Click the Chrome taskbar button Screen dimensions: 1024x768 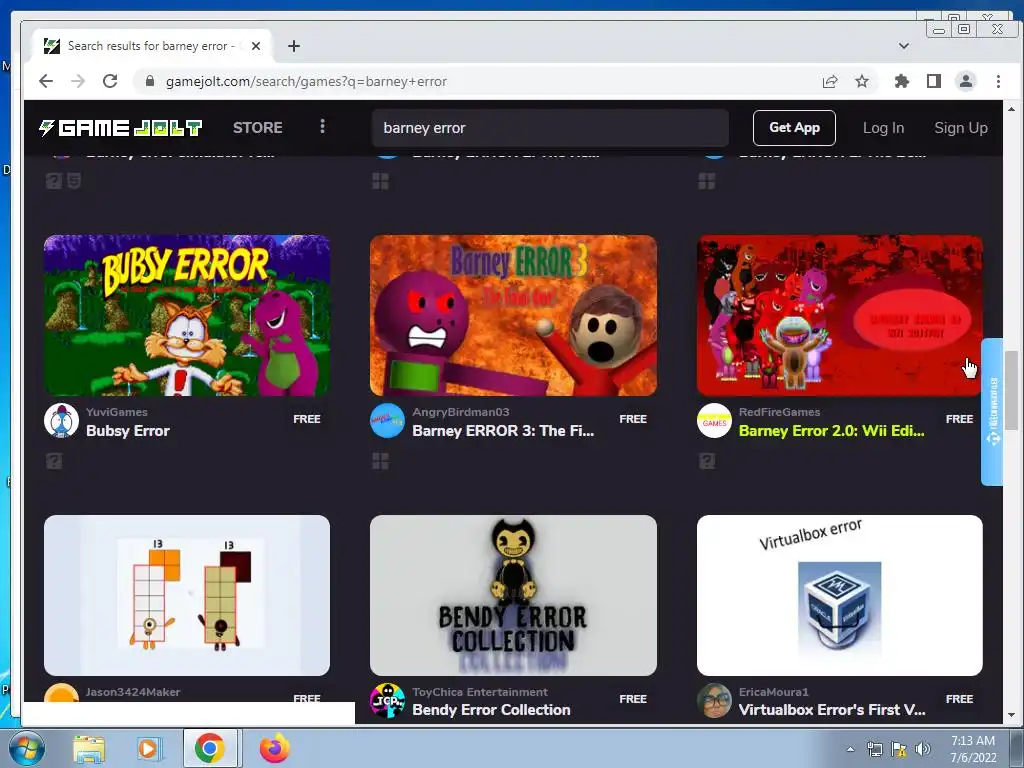click(210, 749)
